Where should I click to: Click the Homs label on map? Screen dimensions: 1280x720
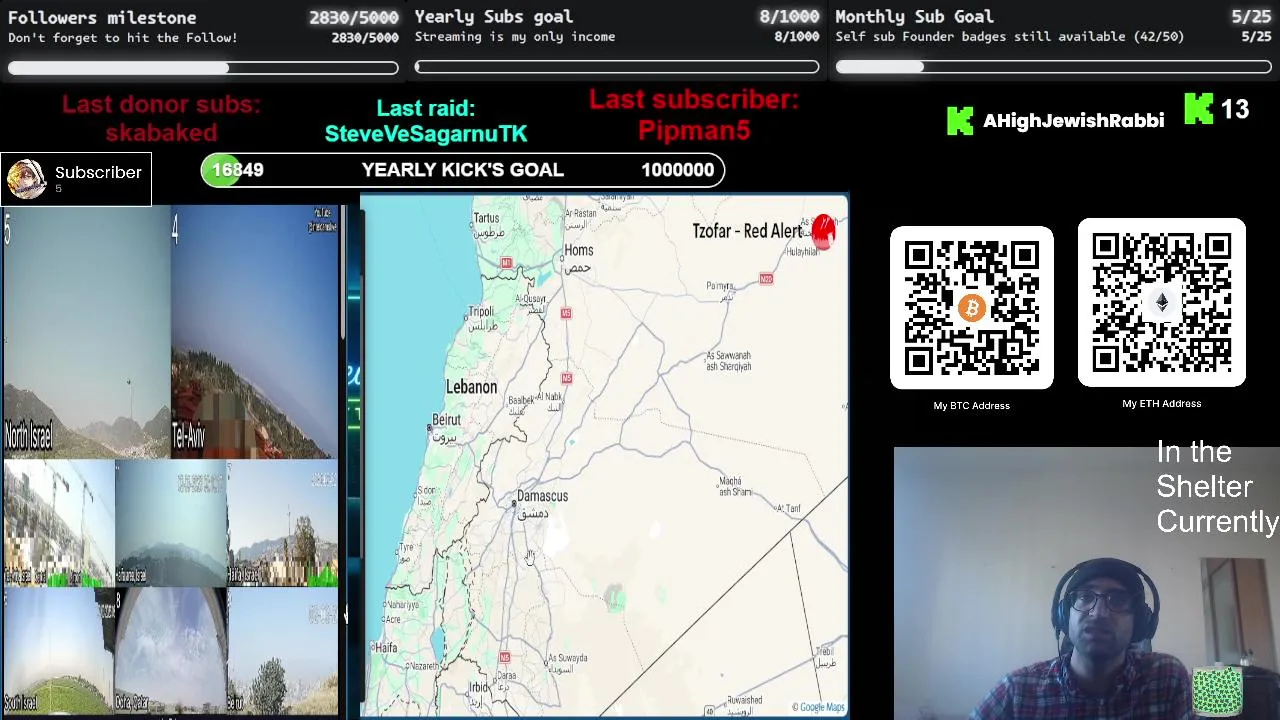coord(579,251)
